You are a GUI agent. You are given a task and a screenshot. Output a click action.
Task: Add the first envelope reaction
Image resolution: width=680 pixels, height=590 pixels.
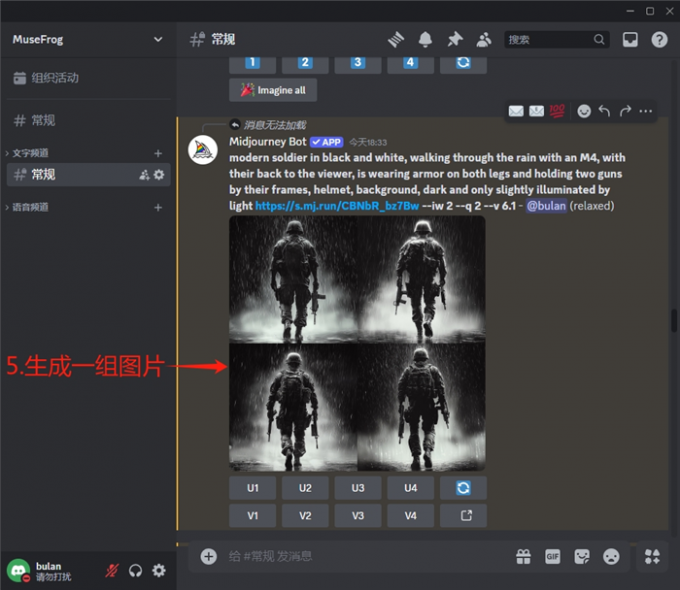[x=516, y=111]
